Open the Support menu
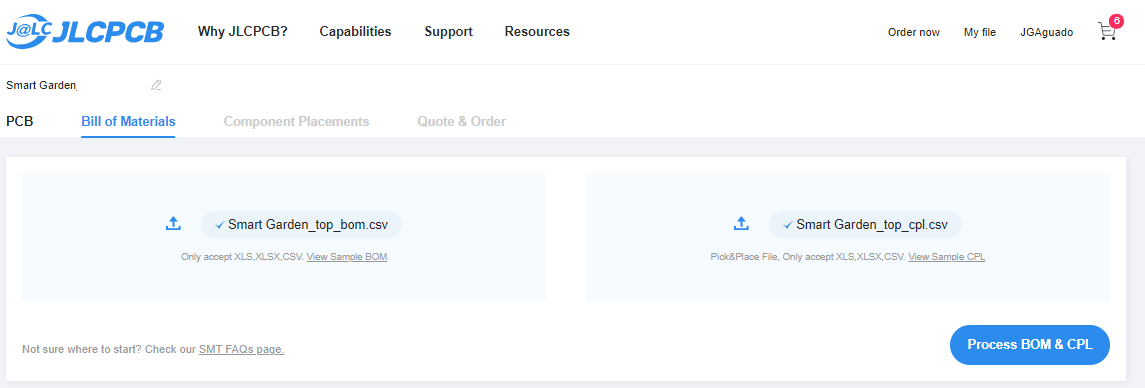The image size is (1145, 388). (448, 32)
